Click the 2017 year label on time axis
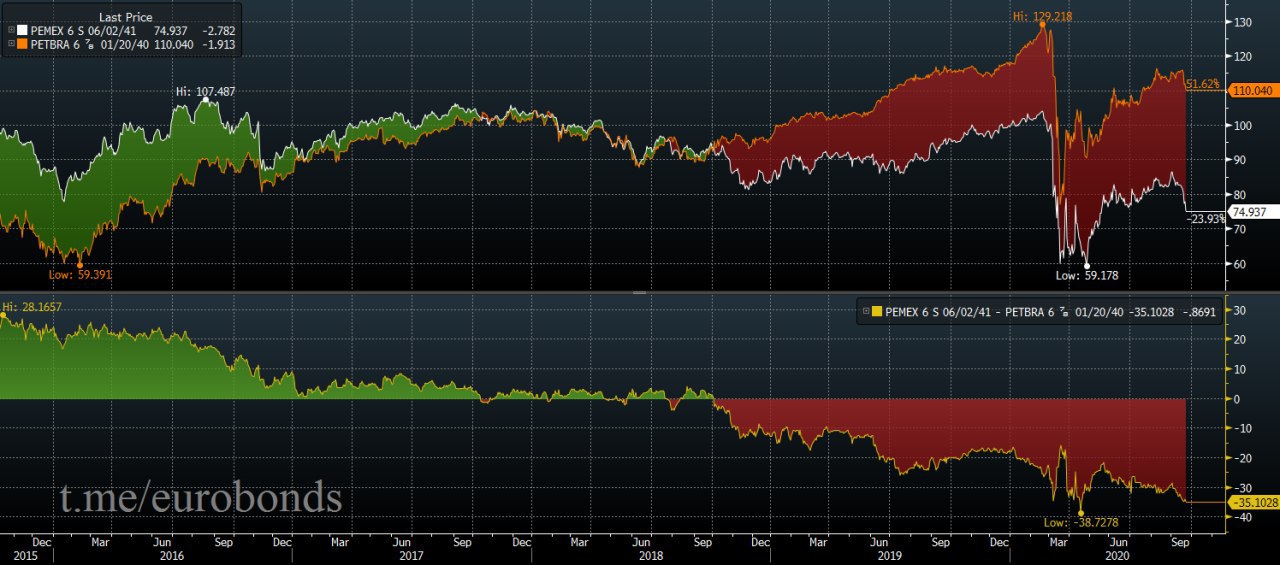Viewport: 1280px width, 565px height. (411, 555)
